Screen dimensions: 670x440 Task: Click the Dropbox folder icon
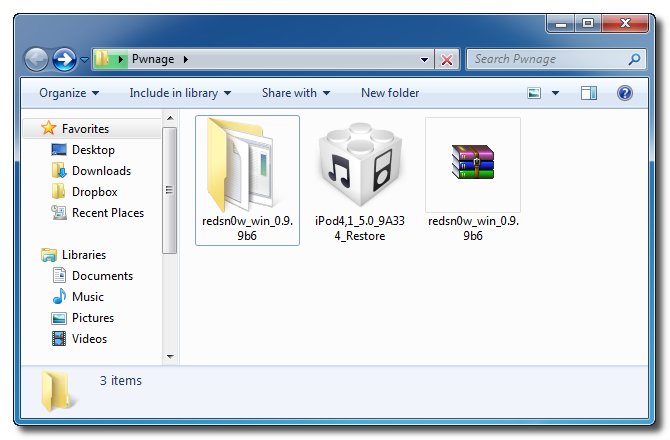point(59,191)
